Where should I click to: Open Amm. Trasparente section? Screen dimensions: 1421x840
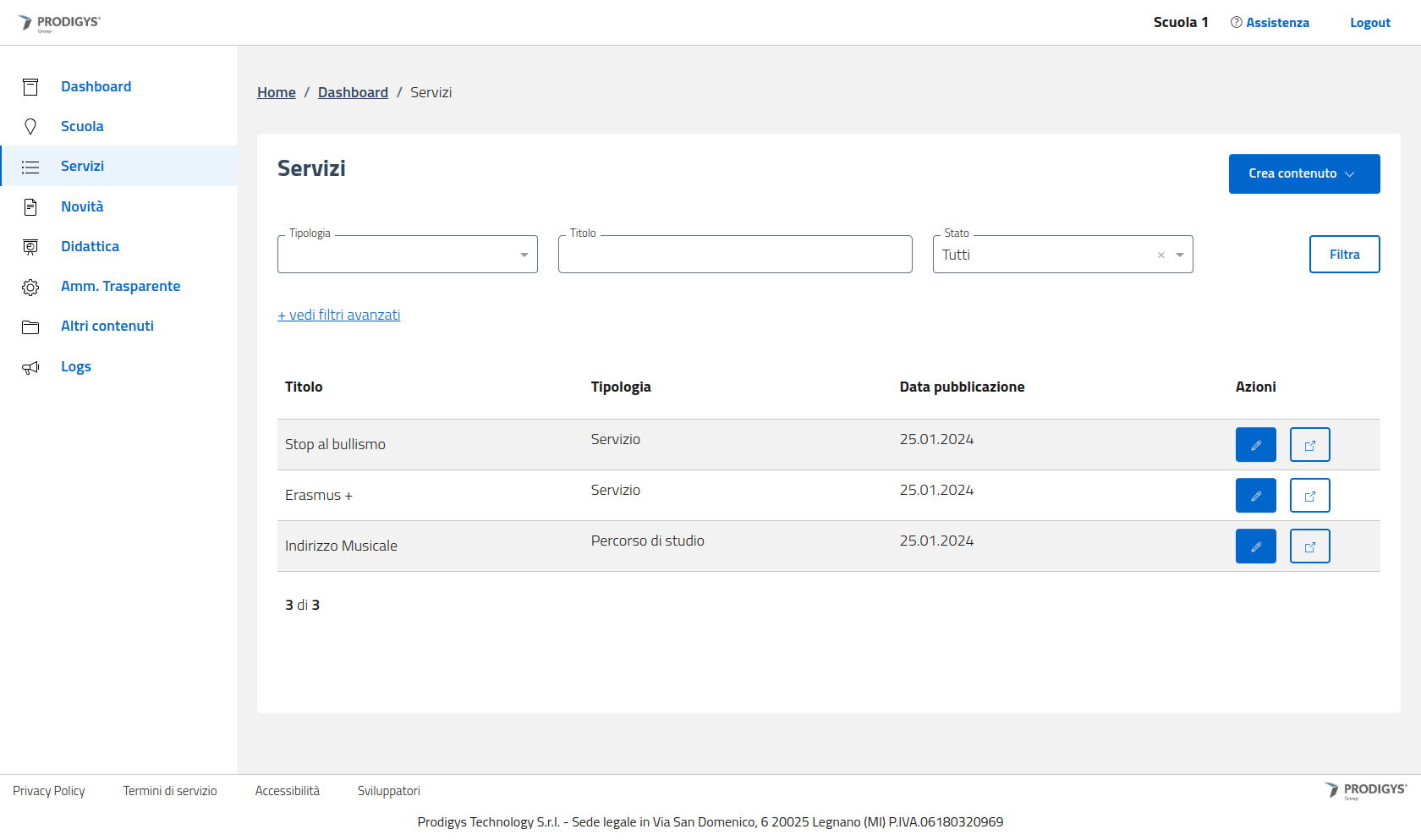point(120,286)
